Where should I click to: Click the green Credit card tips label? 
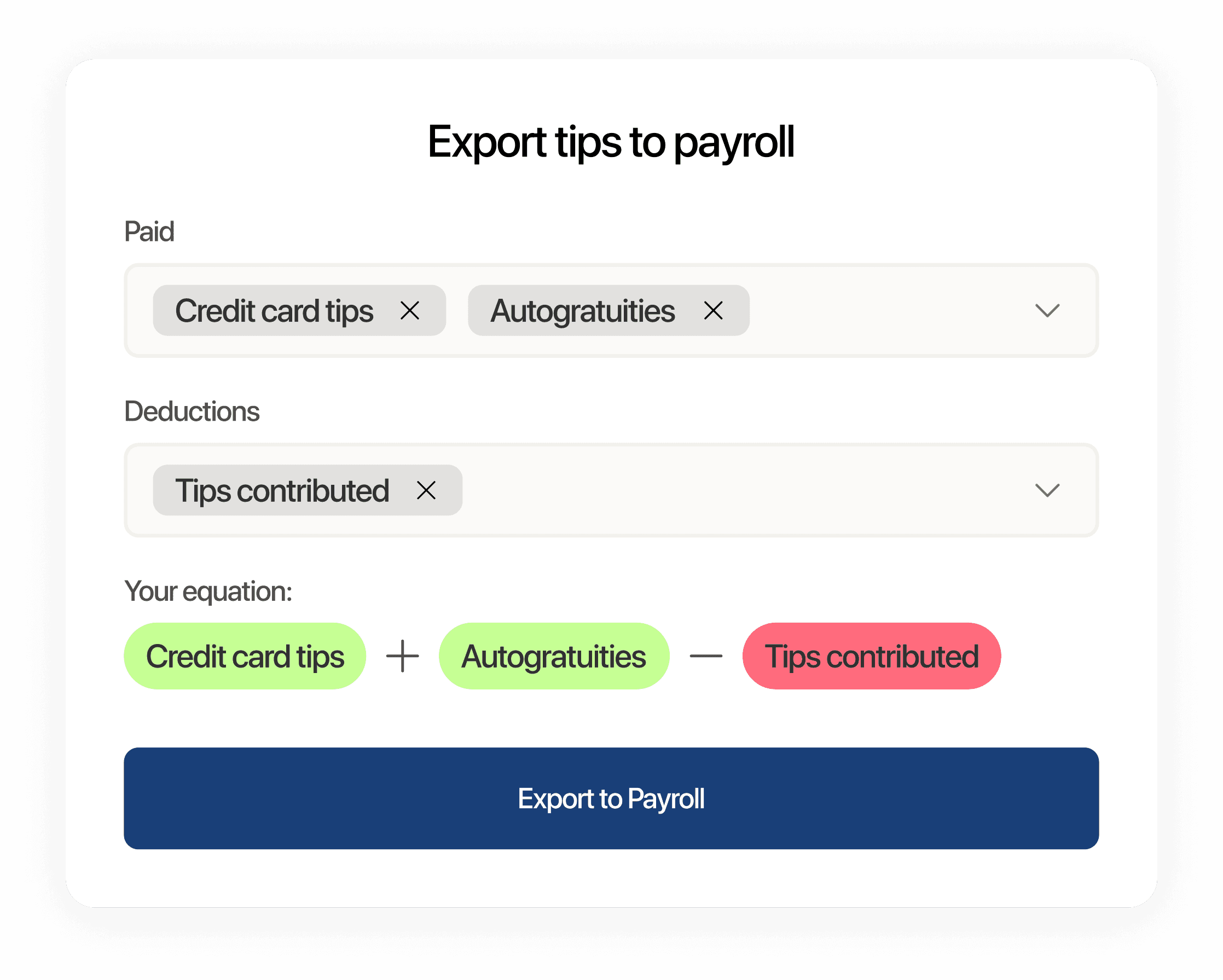245,658
